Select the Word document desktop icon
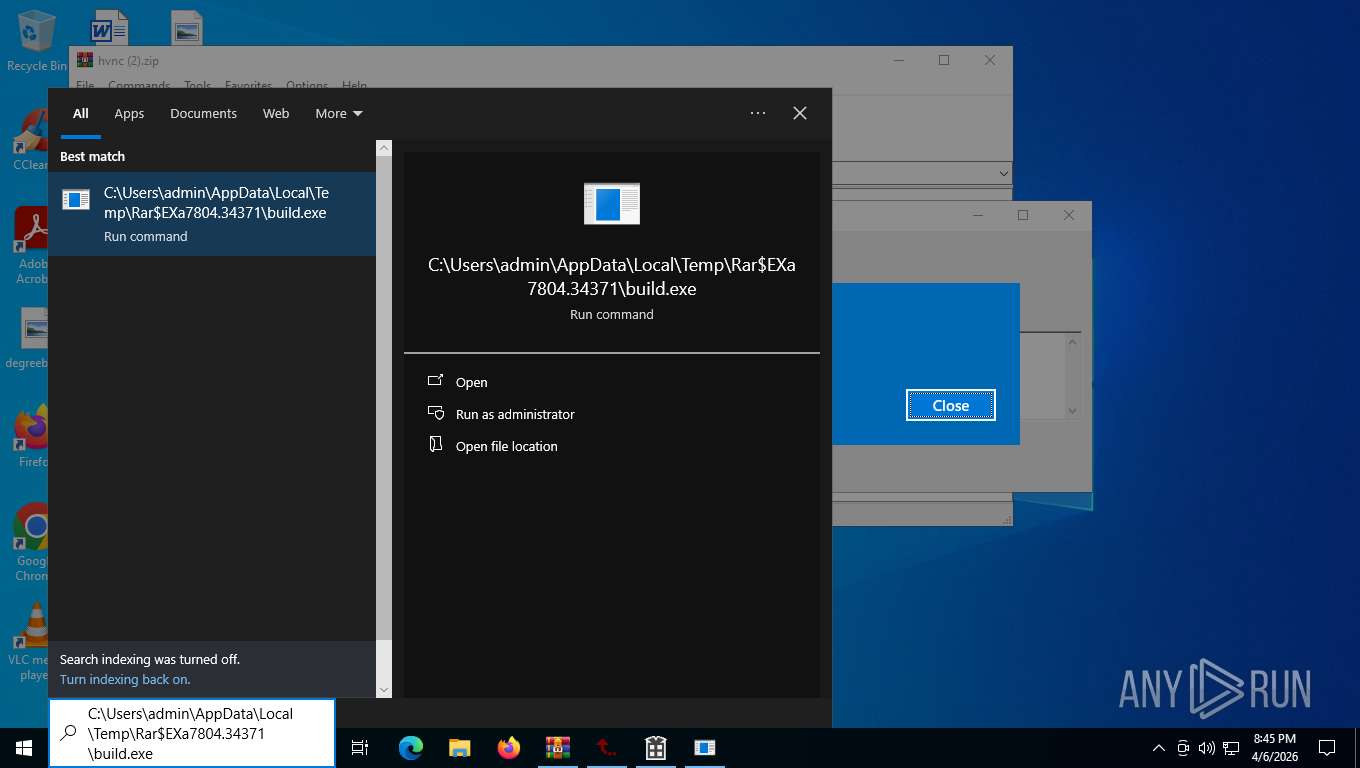1360x768 pixels. 109,27
